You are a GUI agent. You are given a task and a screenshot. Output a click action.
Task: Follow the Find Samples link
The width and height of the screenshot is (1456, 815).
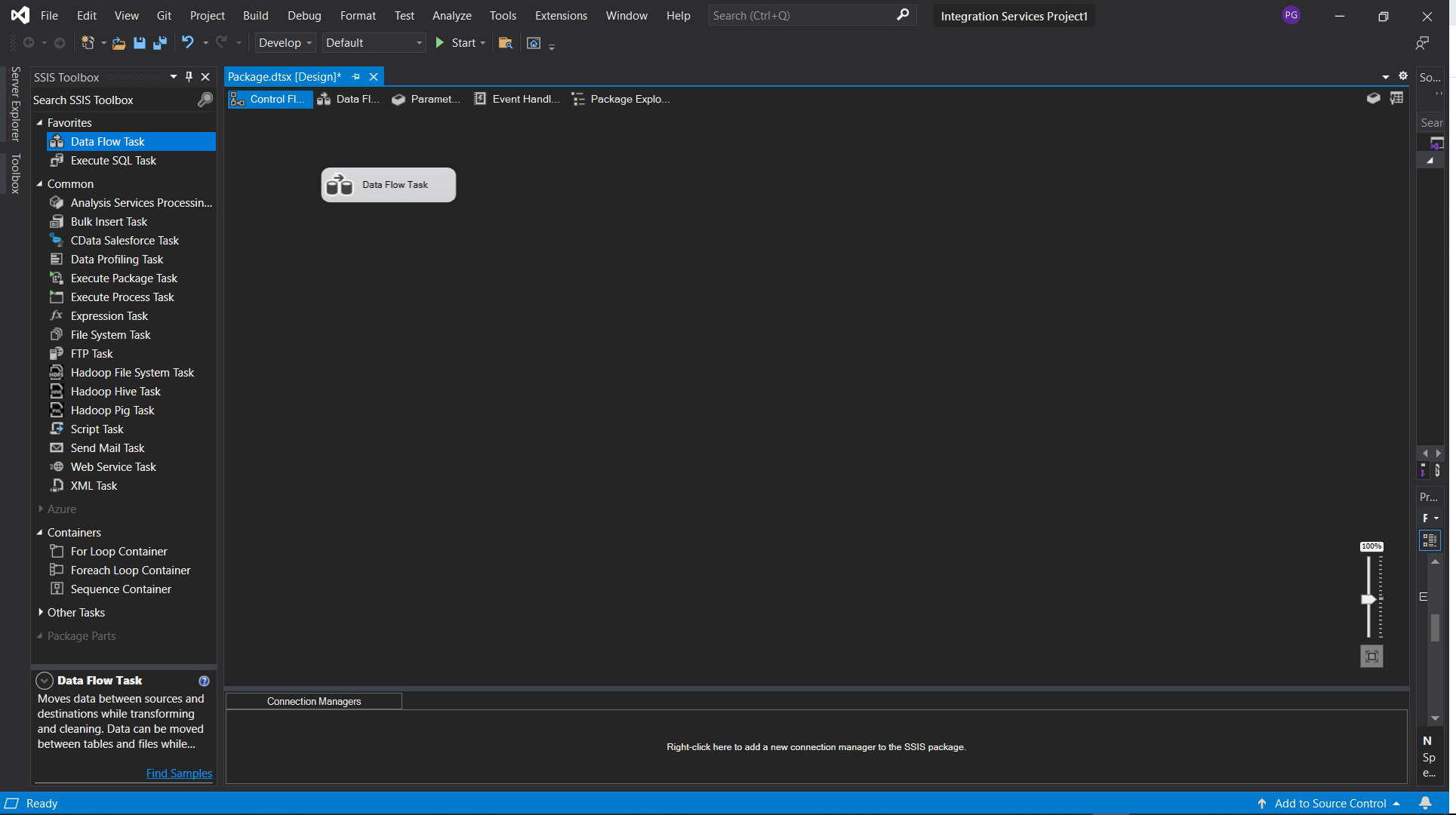[179, 773]
